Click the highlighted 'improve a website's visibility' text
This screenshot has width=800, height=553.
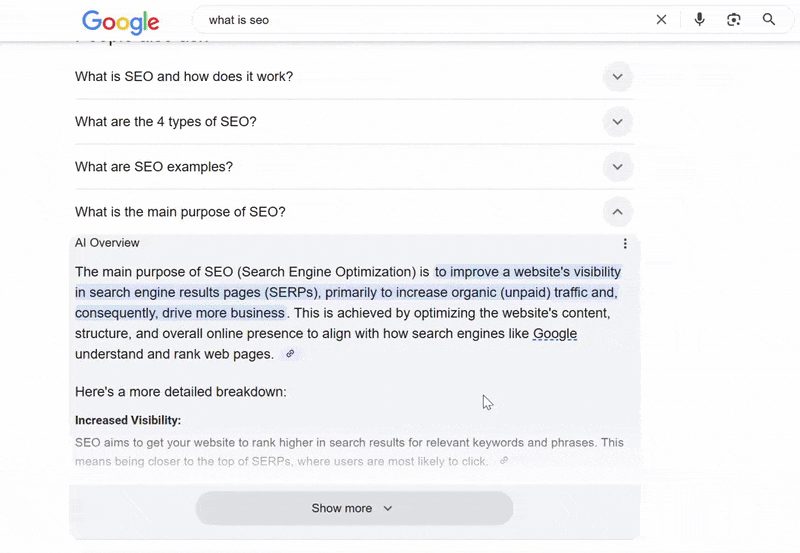528,272
